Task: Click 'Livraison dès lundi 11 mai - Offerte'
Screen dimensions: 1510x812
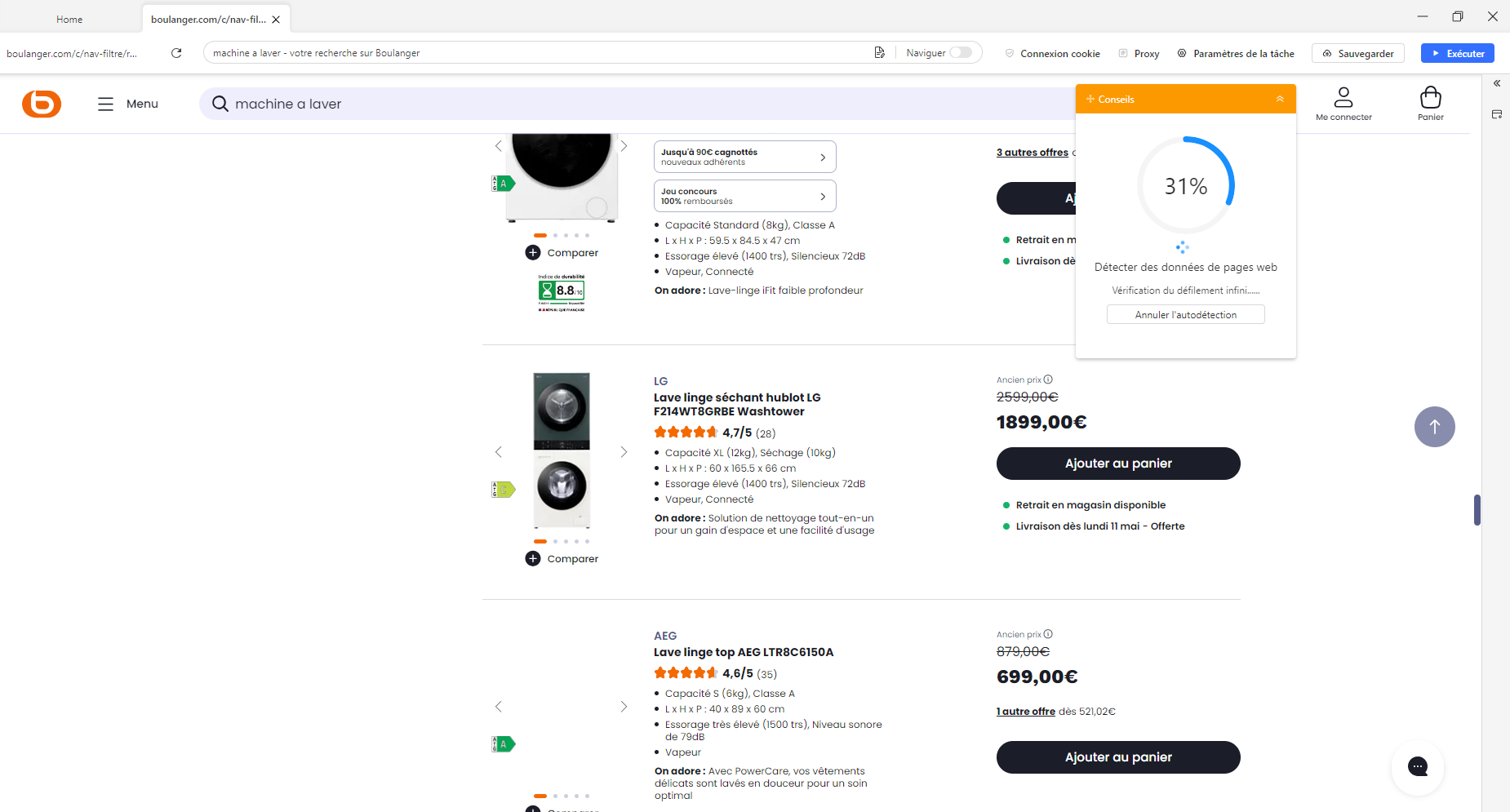Action: pos(1100,526)
